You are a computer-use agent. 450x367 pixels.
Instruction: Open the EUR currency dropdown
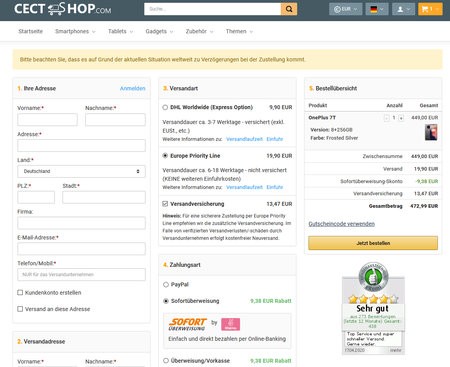pyautogui.click(x=346, y=9)
